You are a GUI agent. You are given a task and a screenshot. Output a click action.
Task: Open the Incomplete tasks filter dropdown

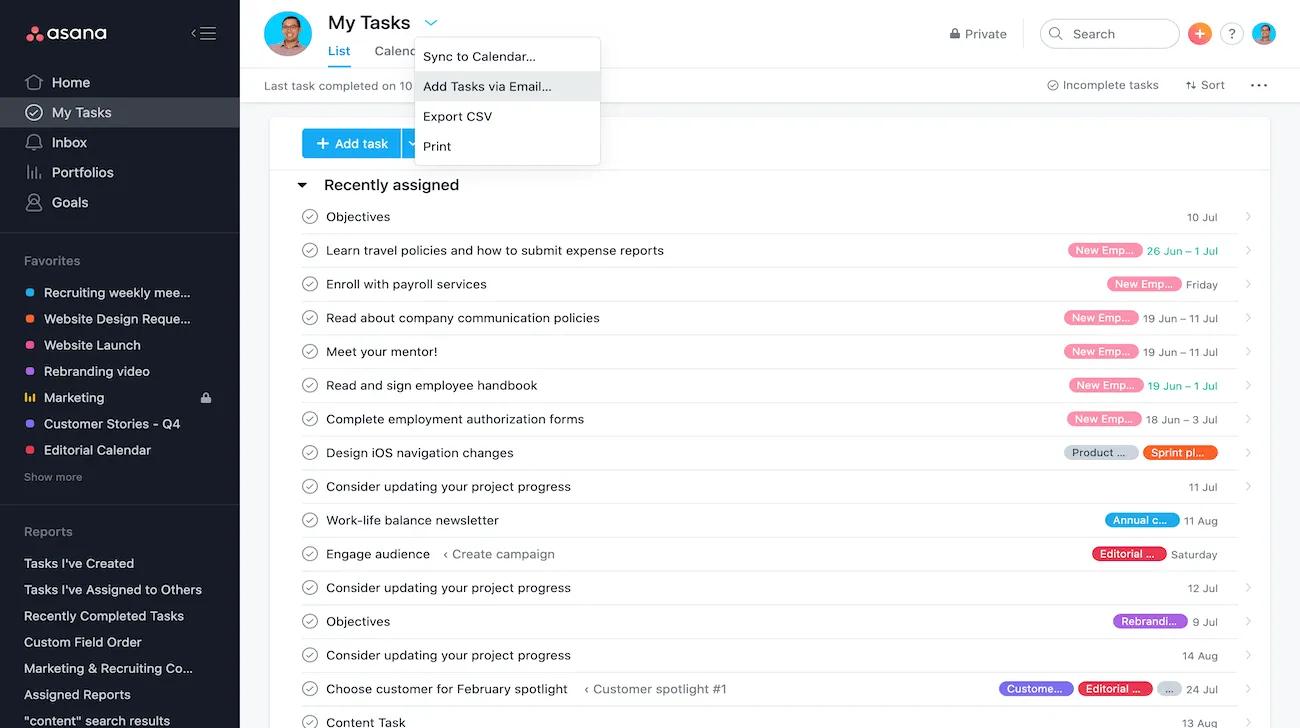(1102, 85)
